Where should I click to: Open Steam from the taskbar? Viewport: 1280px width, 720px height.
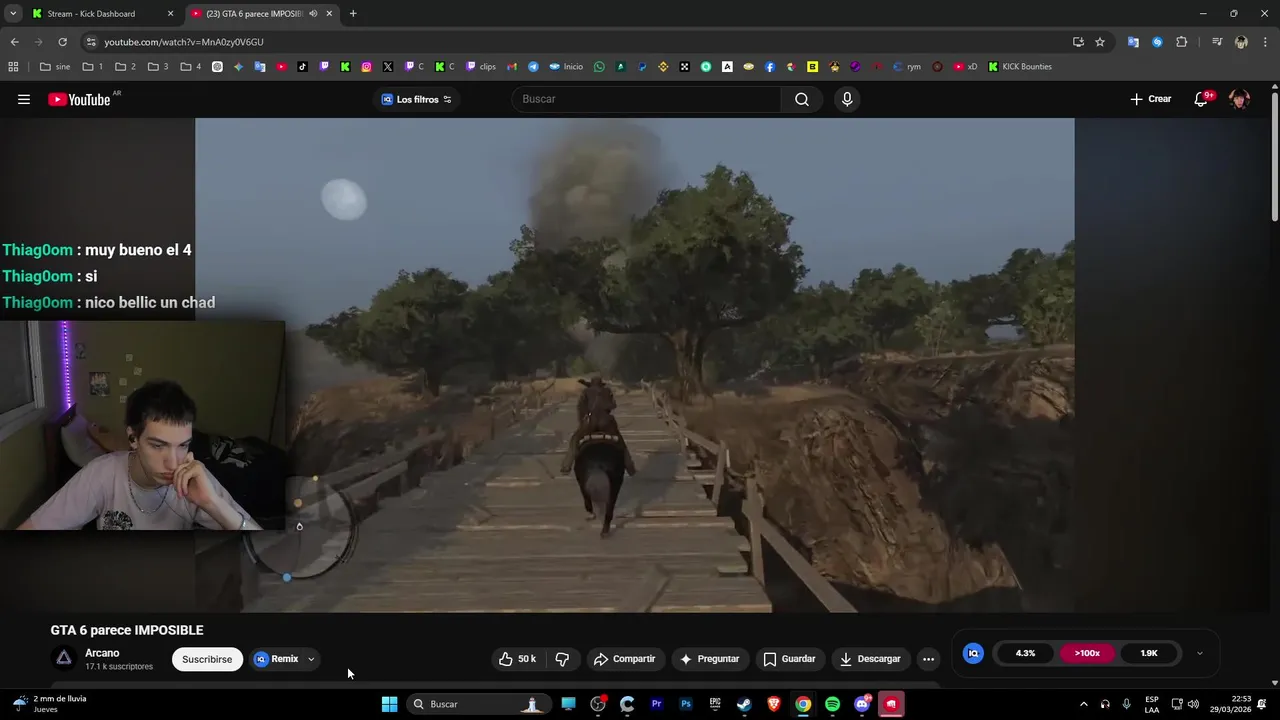pyautogui.click(x=744, y=704)
